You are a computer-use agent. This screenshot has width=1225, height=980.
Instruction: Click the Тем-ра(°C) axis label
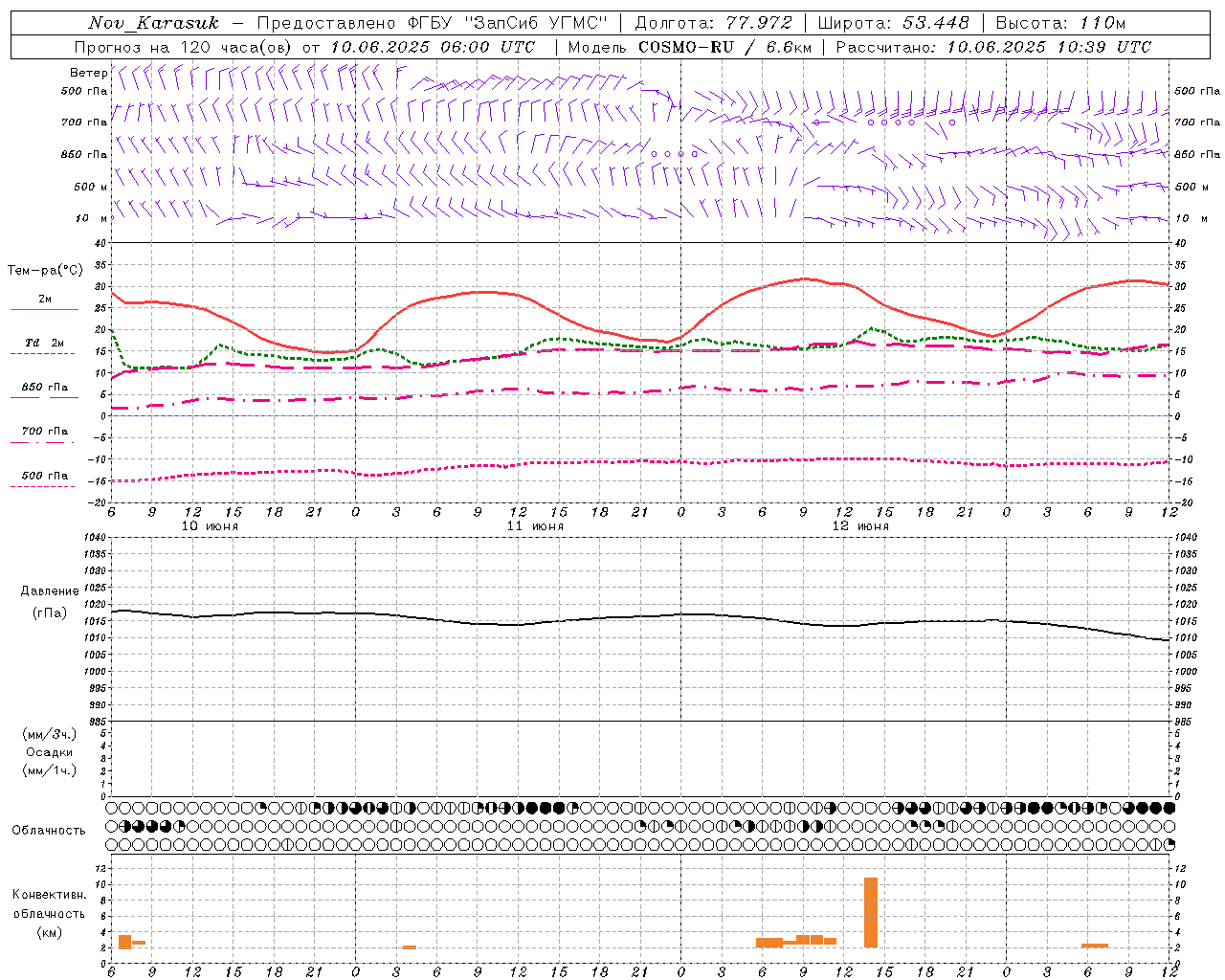click(x=45, y=271)
